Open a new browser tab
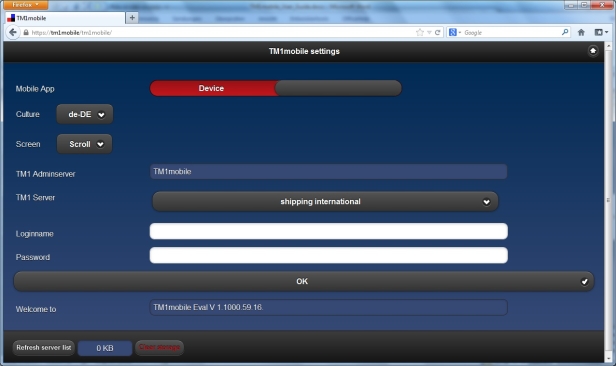The image size is (616, 366). point(132,18)
